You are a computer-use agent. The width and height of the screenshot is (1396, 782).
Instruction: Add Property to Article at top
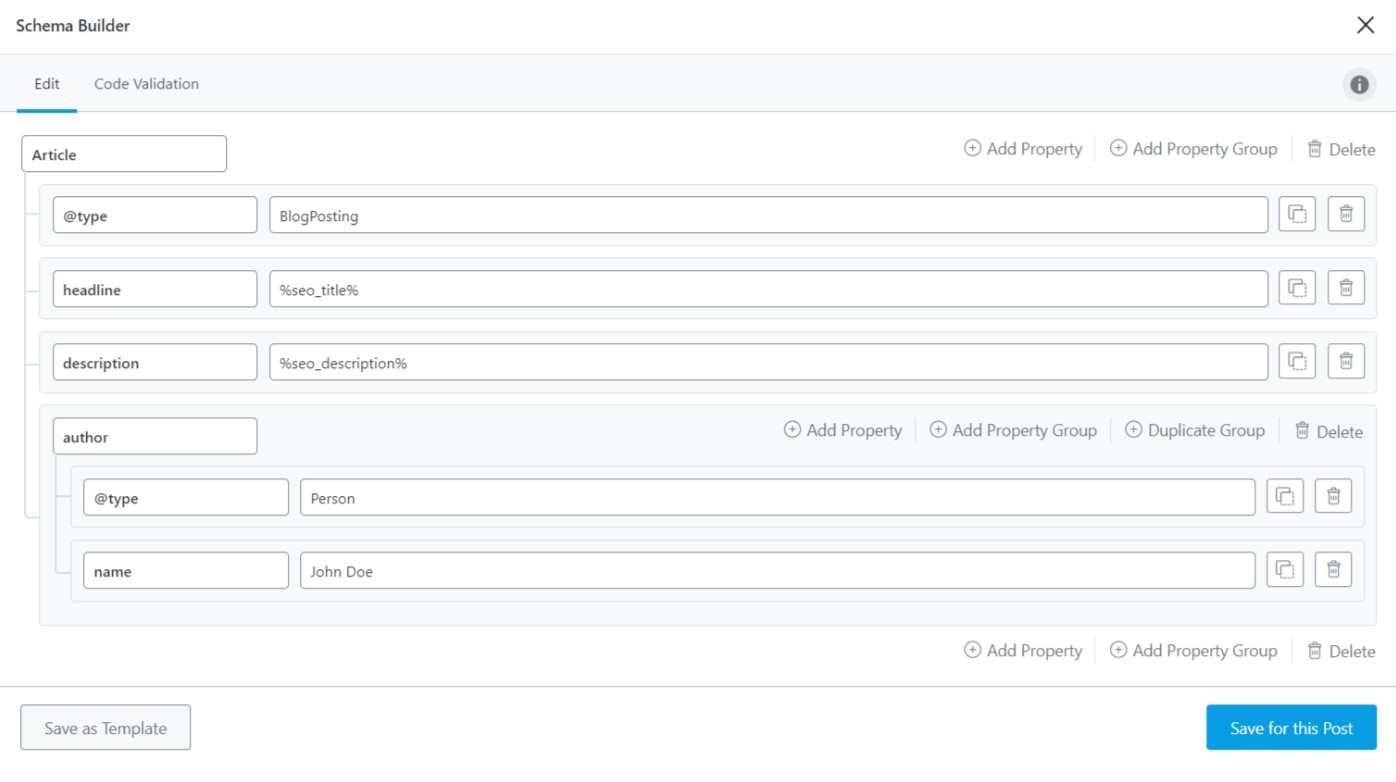1023,149
